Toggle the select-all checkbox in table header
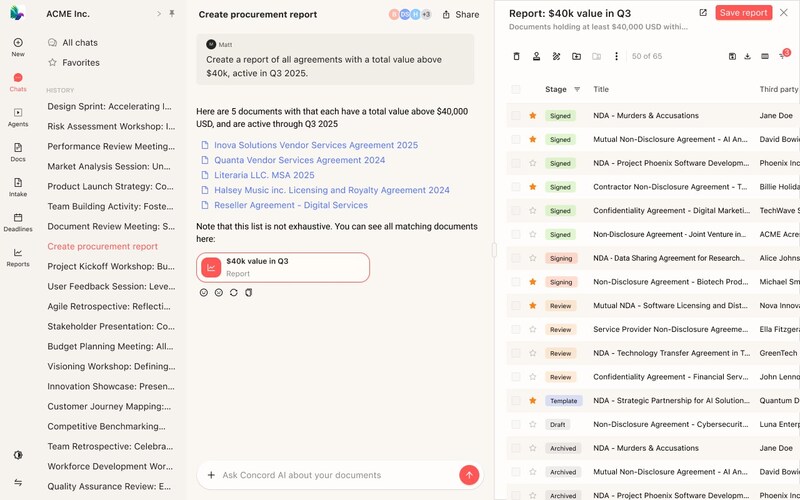This screenshot has width=800, height=500. pos(516,89)
